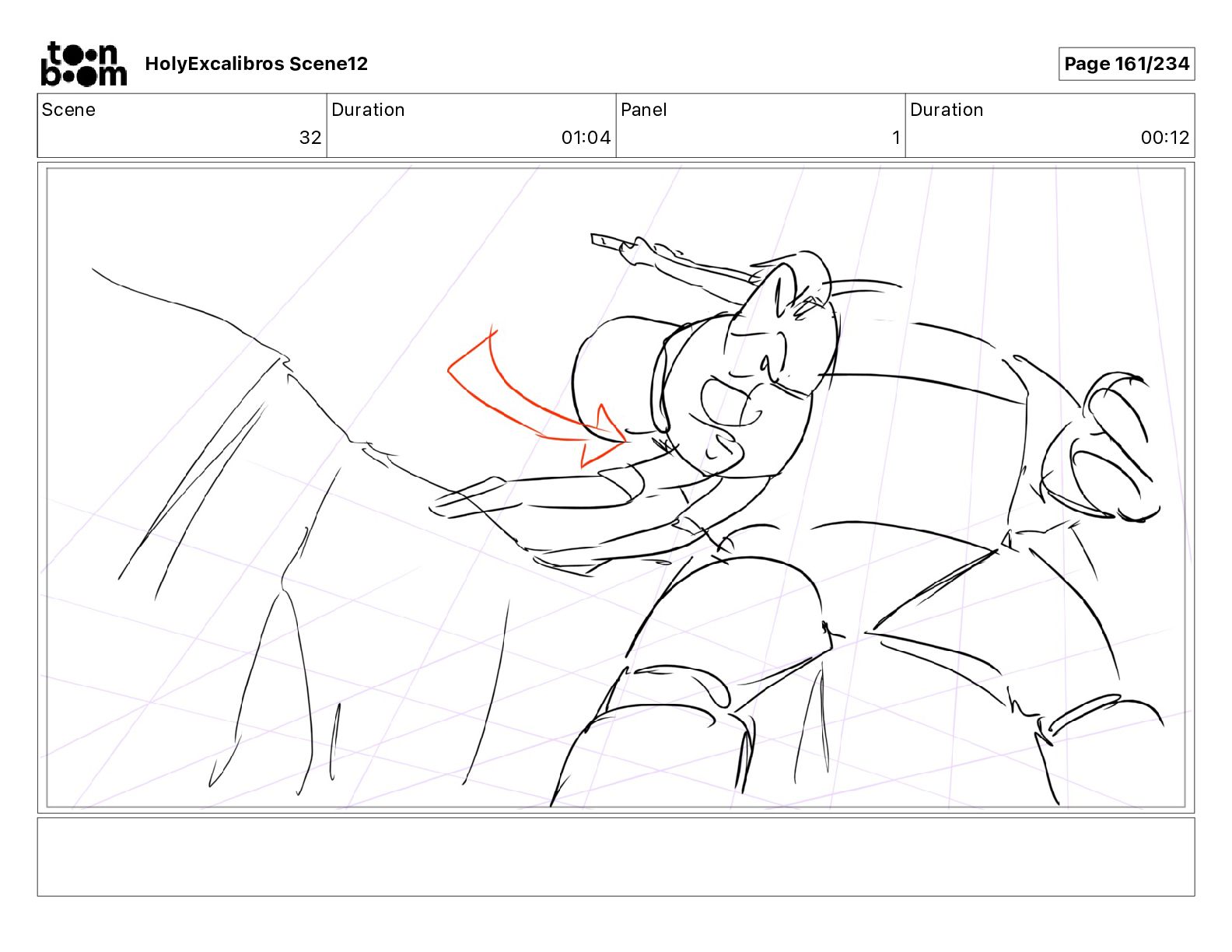The image size is (1232, 952).
Task: Click the 'Scene' header label
Action: [x=68, y=110]
